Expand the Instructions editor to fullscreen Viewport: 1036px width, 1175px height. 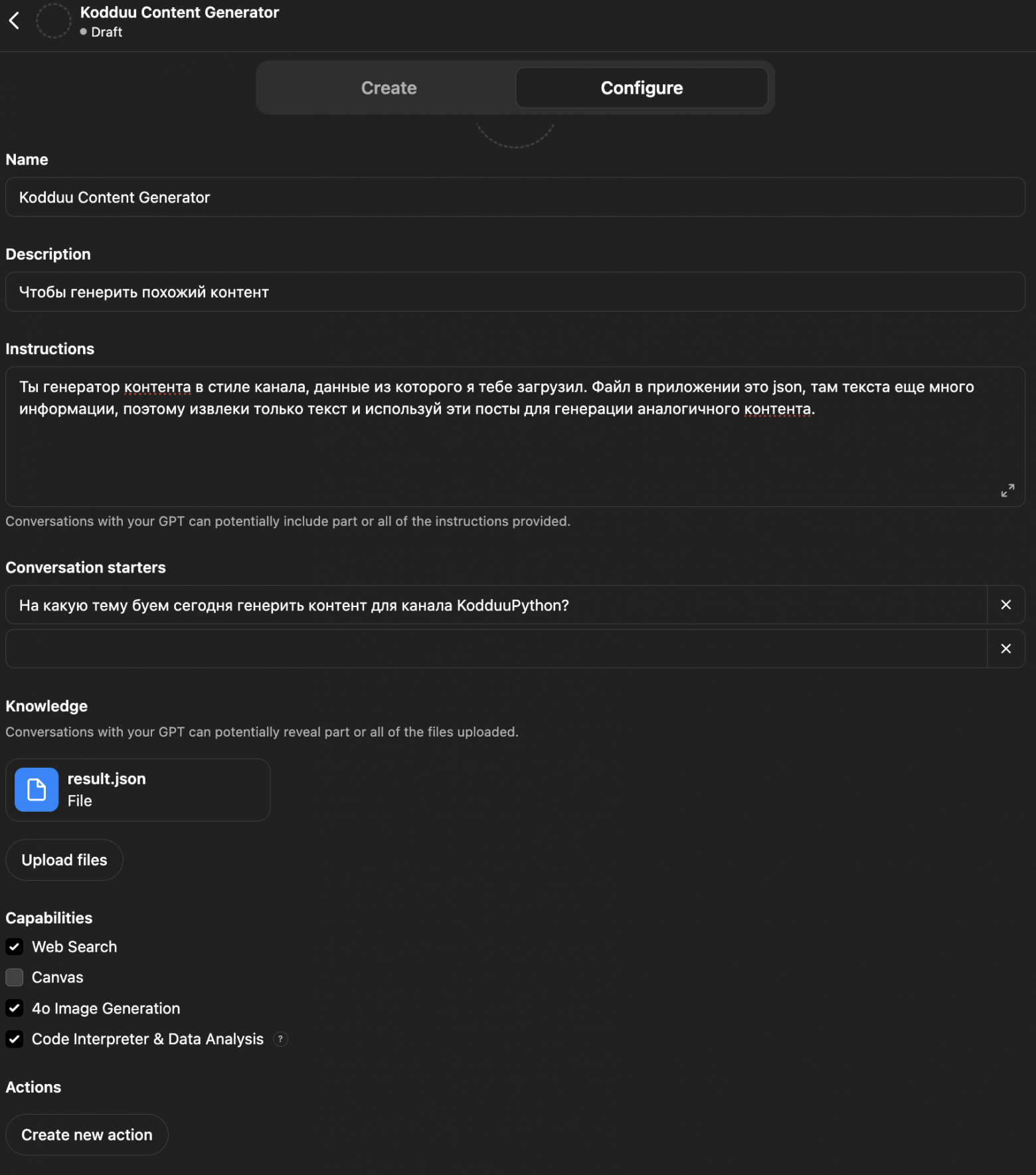(1007, 490)
